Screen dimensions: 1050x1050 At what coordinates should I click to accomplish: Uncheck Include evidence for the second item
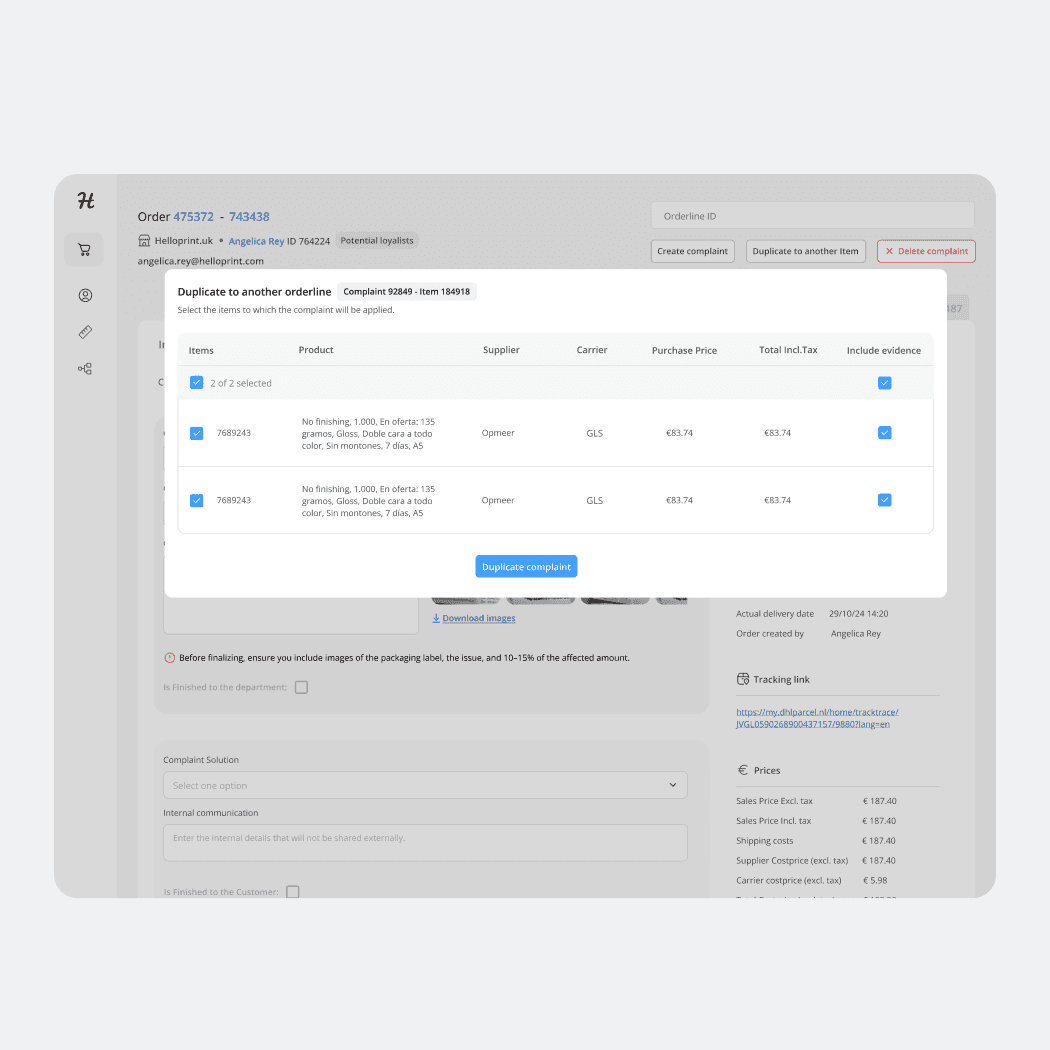click(884, 500)
